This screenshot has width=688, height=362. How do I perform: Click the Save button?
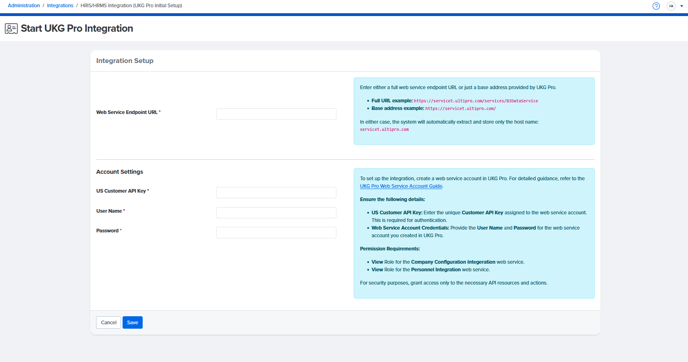pos(133,323)
